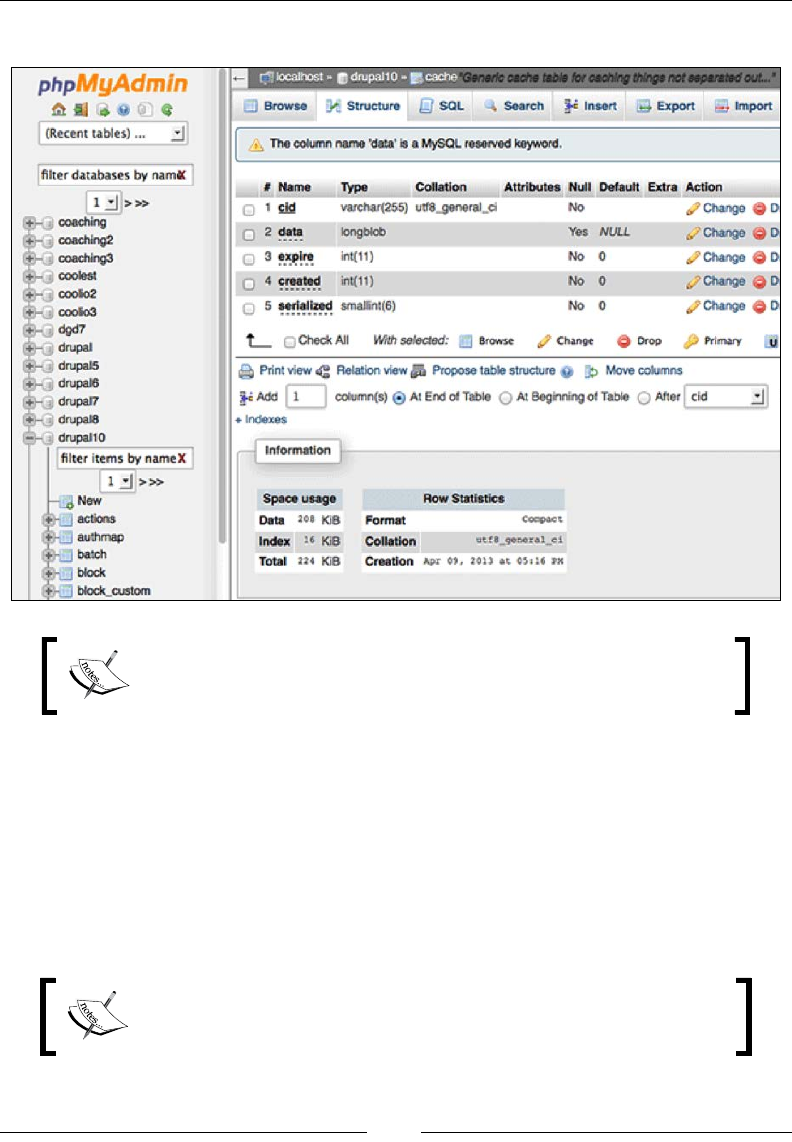Click the red Drop icon for serialized

coord(759,307)
